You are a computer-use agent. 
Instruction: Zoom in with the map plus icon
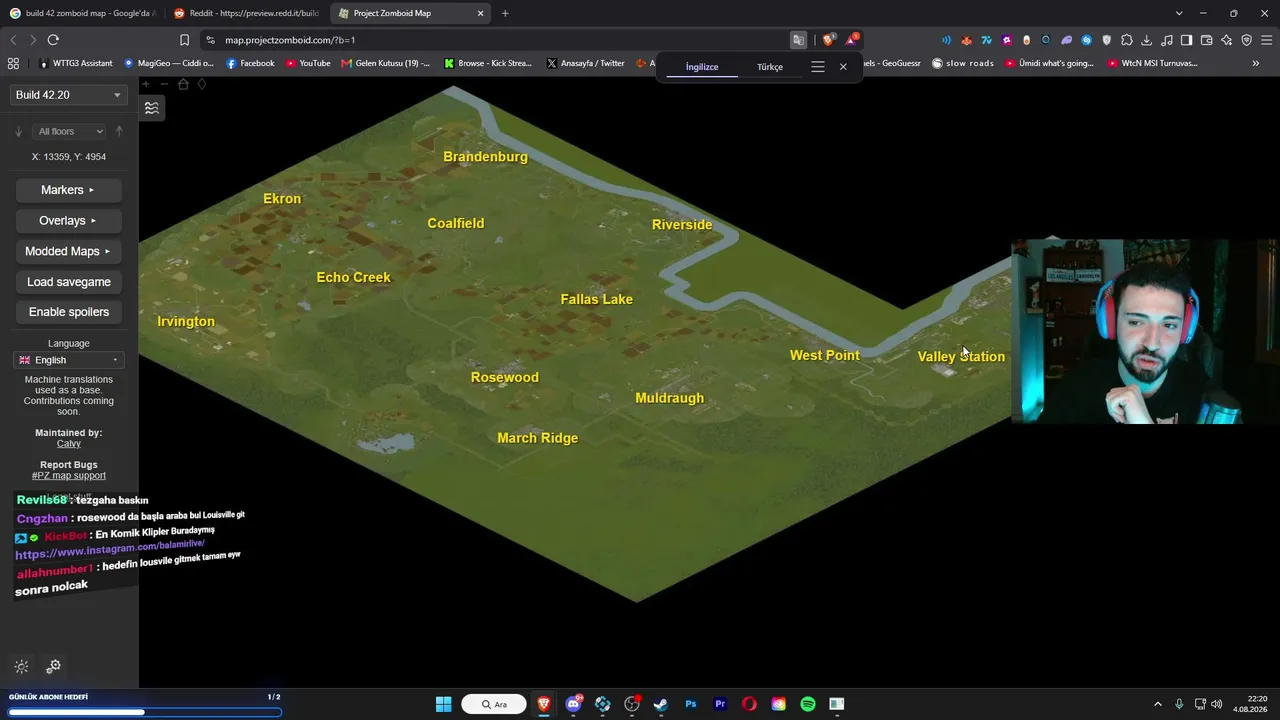(x=147, y=84)
